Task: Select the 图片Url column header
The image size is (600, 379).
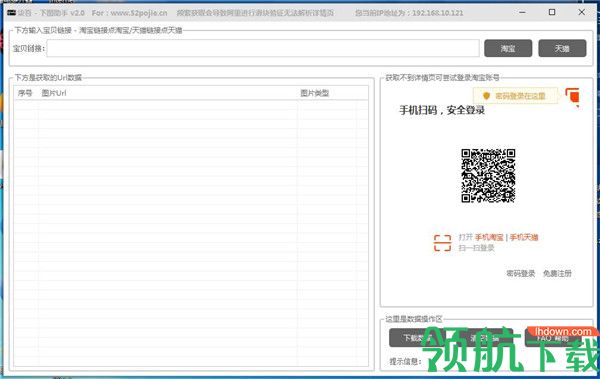Action: tap(54, 93)
